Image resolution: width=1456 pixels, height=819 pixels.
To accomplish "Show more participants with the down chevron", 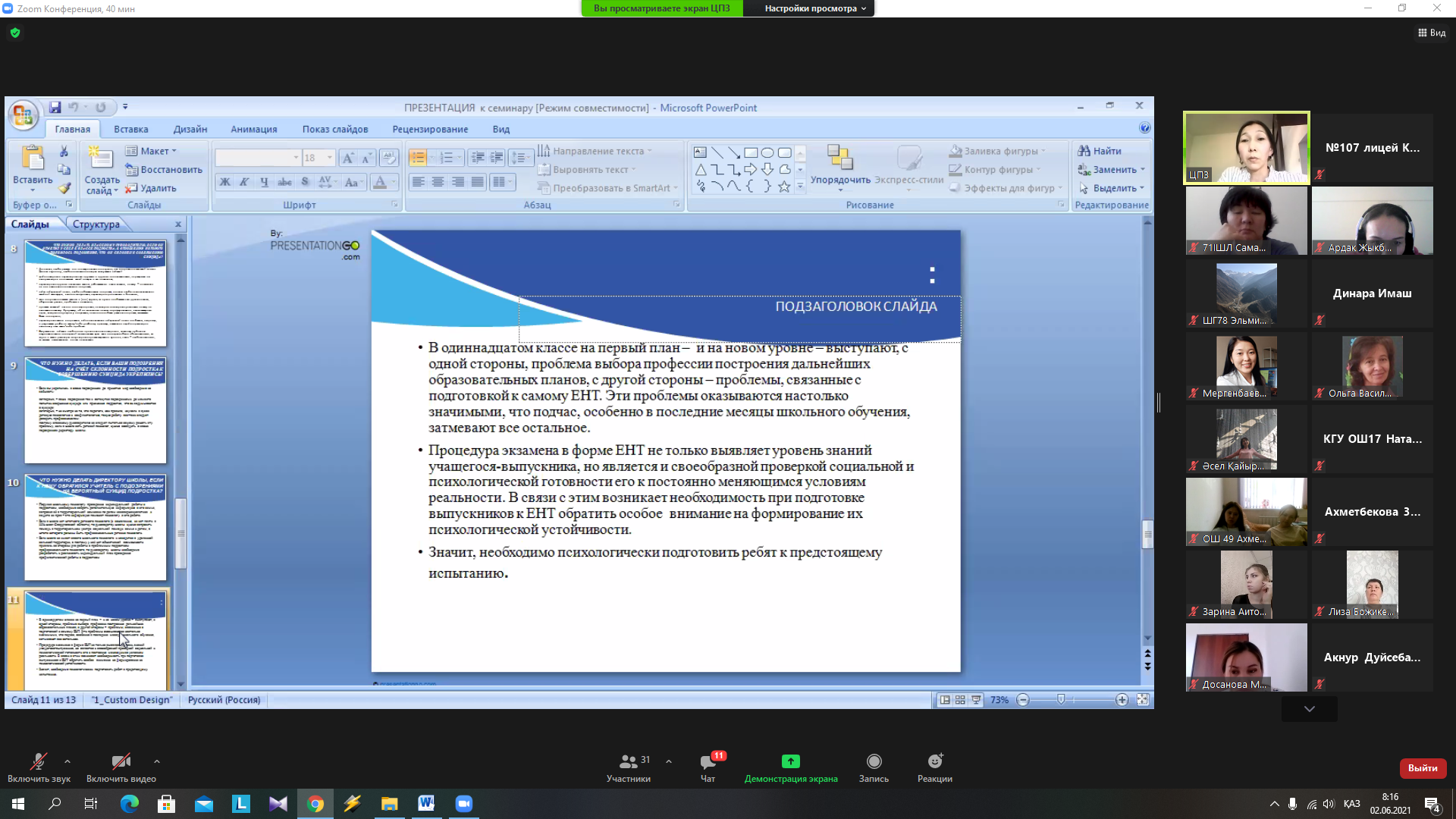I will (1309, 709).
